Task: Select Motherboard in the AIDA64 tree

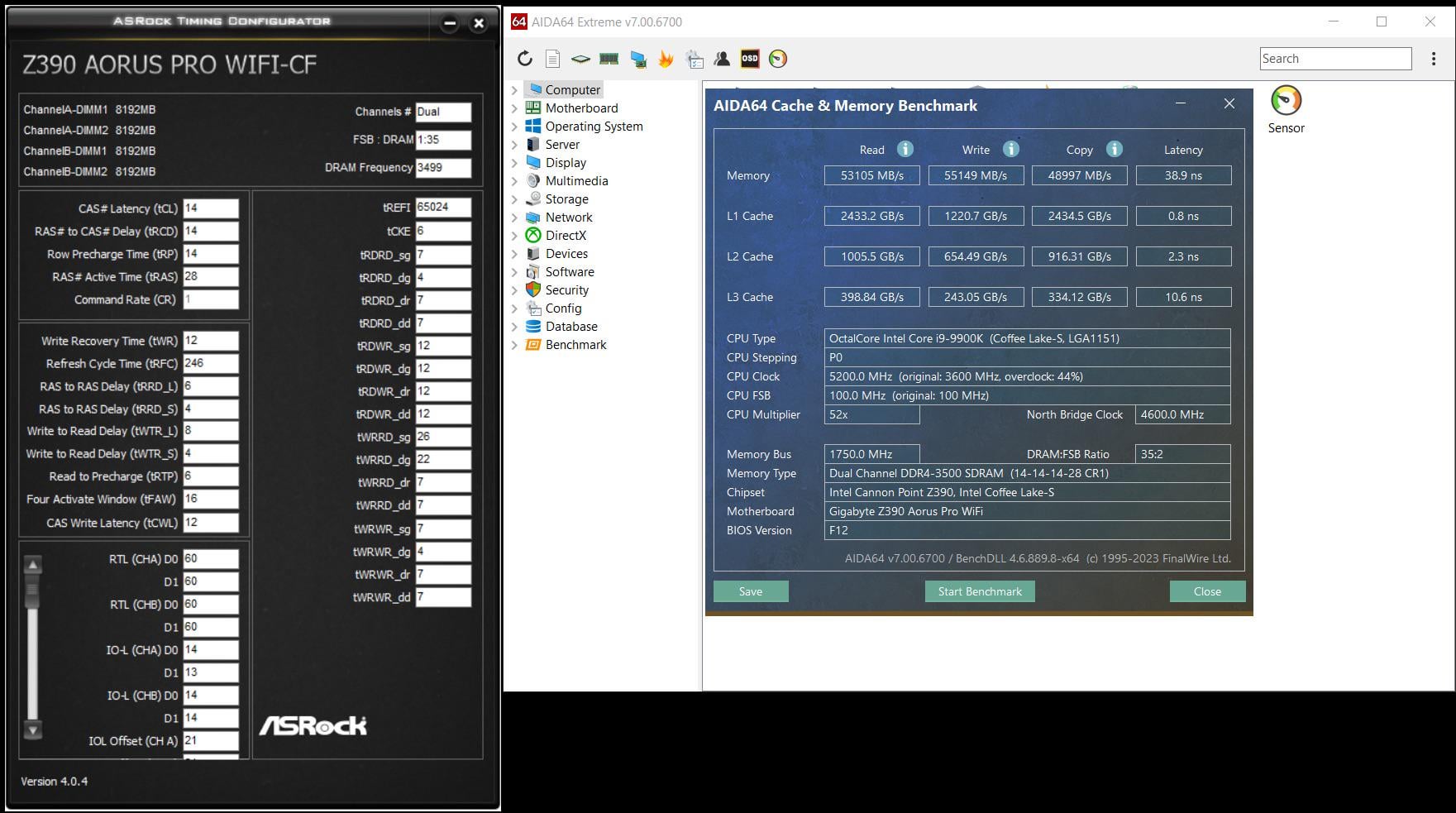Action: pos(581,108)
